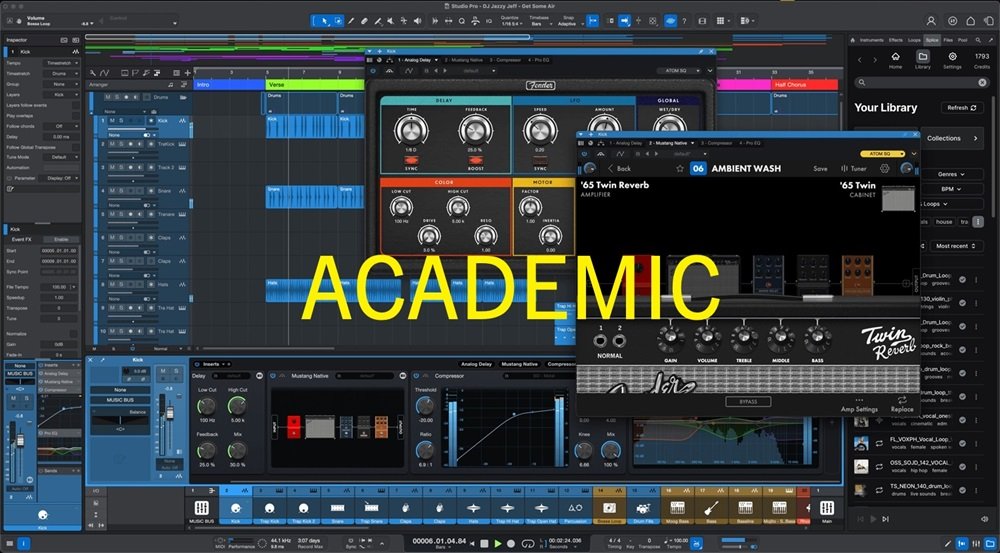Click the Splice Home icon
This screenshot has width=1000, height=553.
pyautogui.click(x=895, y=57)
